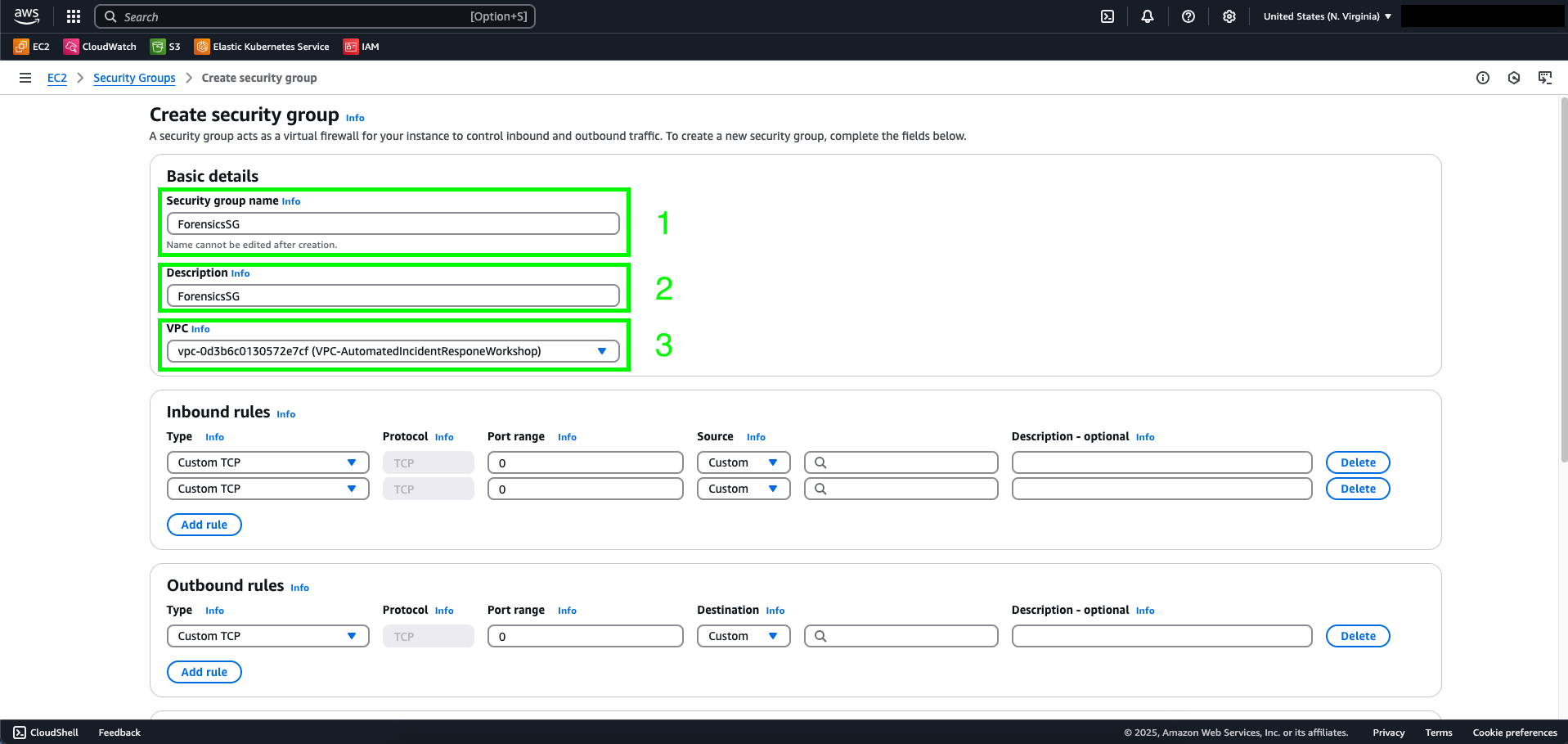
Task: Click first inbound rule description field
Action: pos(1161,462)
